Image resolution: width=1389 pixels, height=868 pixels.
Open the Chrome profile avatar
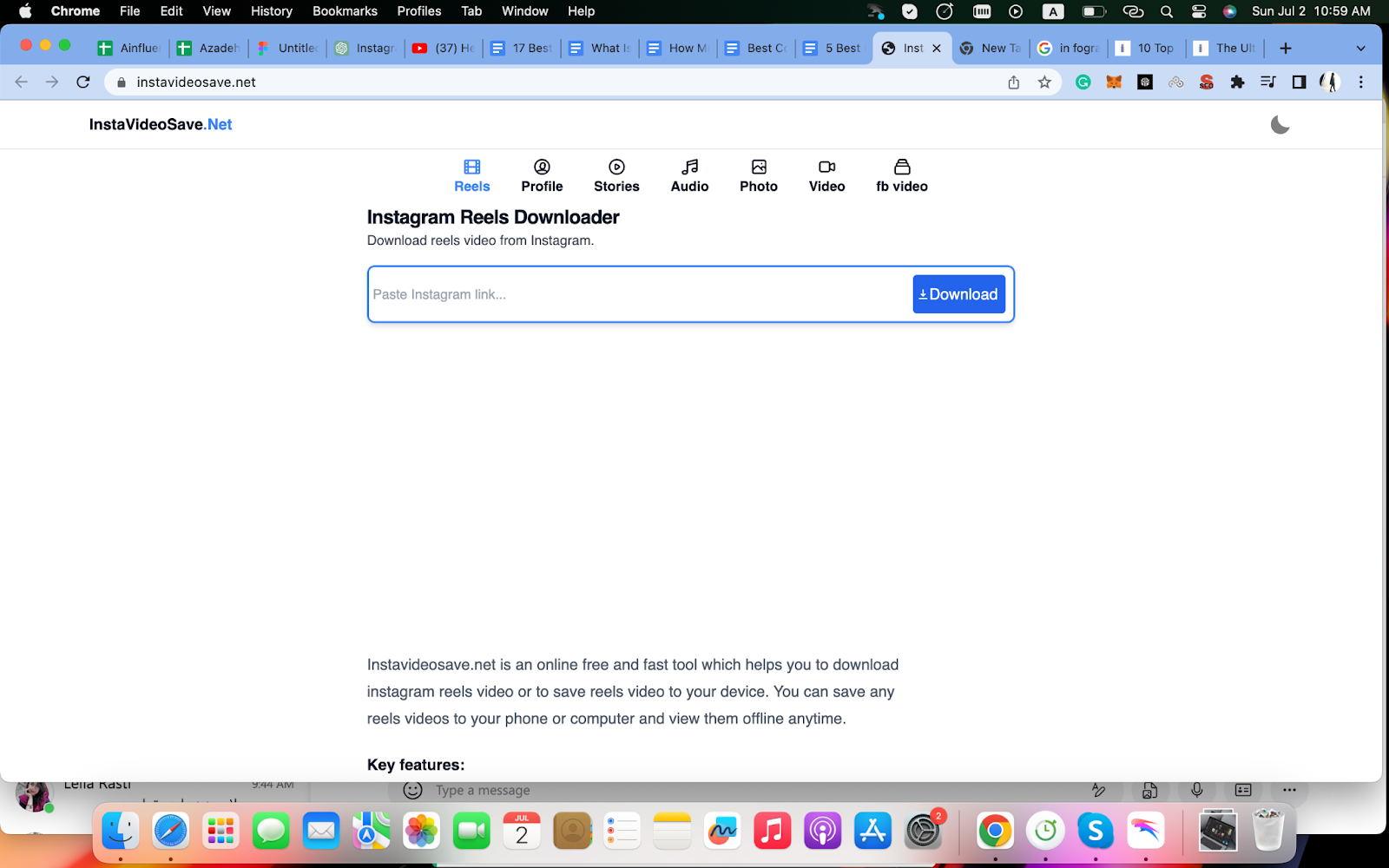tap(1330, 82)
